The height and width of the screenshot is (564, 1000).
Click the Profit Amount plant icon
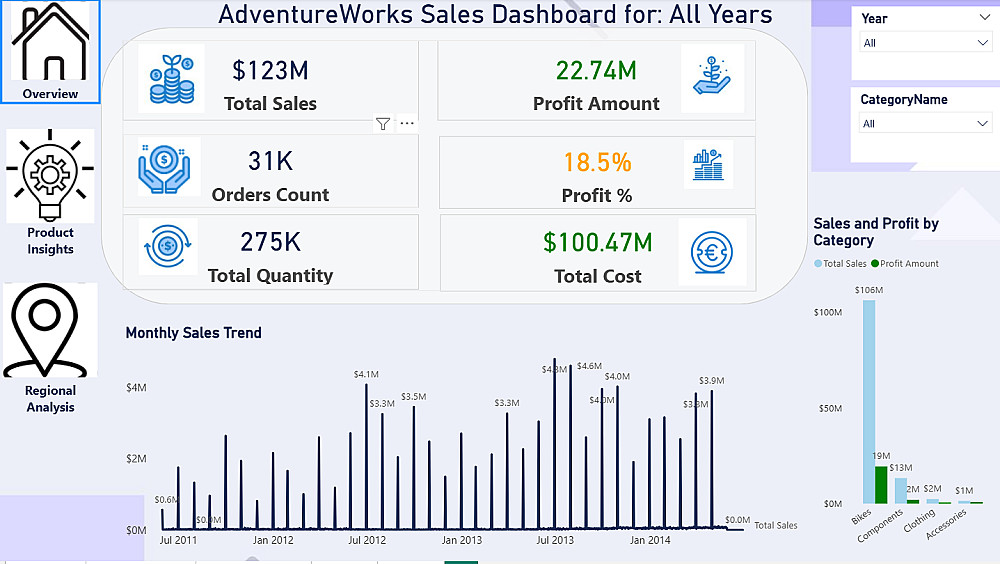click(713, 78)
